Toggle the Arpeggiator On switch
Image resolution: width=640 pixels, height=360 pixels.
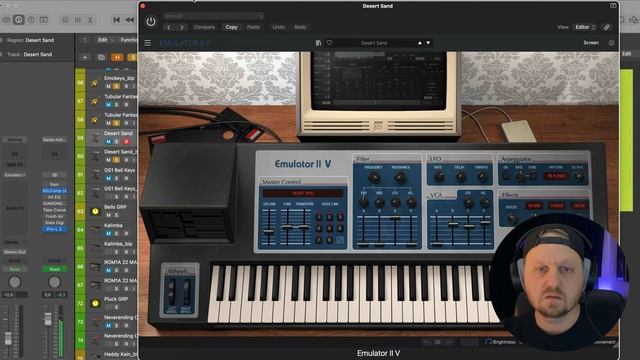point(506,176)
